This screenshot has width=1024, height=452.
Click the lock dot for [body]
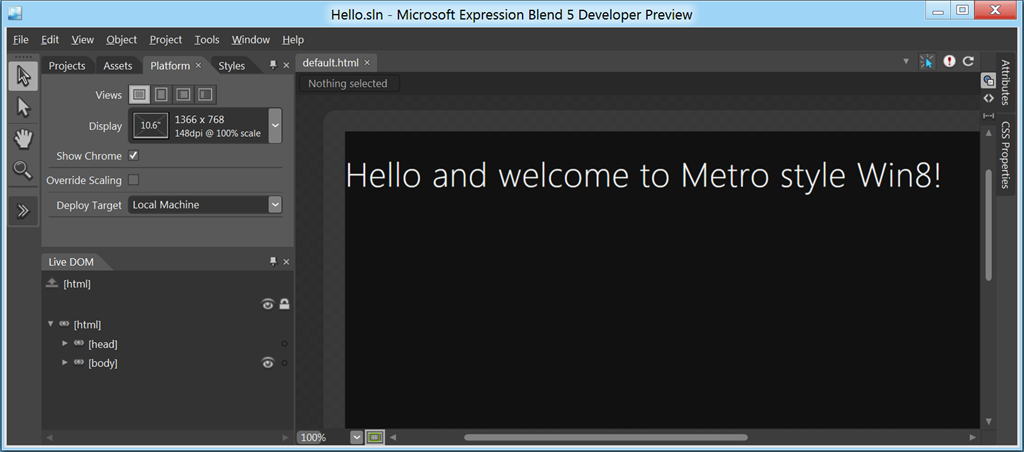(285, 363)
